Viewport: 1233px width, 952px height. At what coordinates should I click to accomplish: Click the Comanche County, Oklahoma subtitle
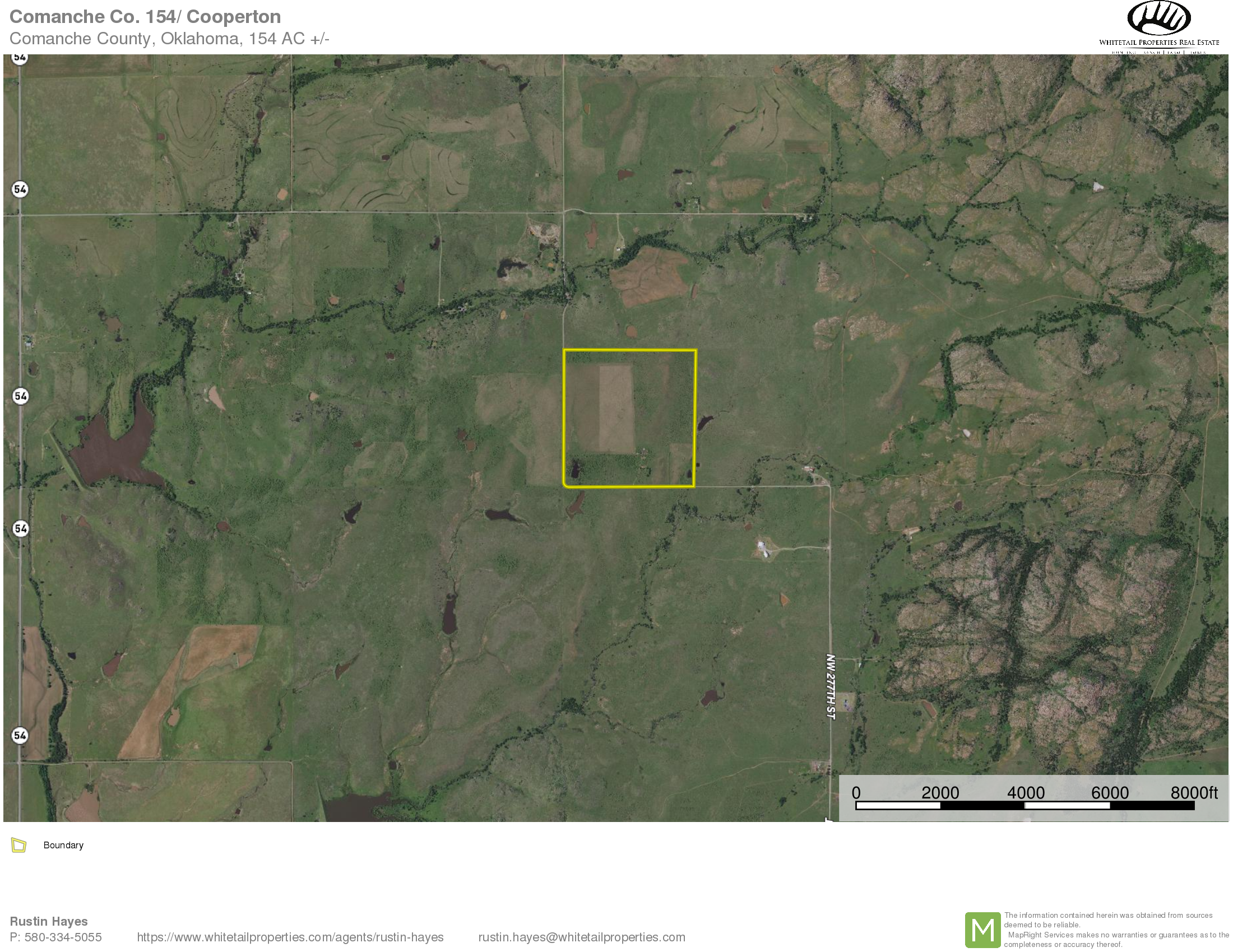pos(169,38)
